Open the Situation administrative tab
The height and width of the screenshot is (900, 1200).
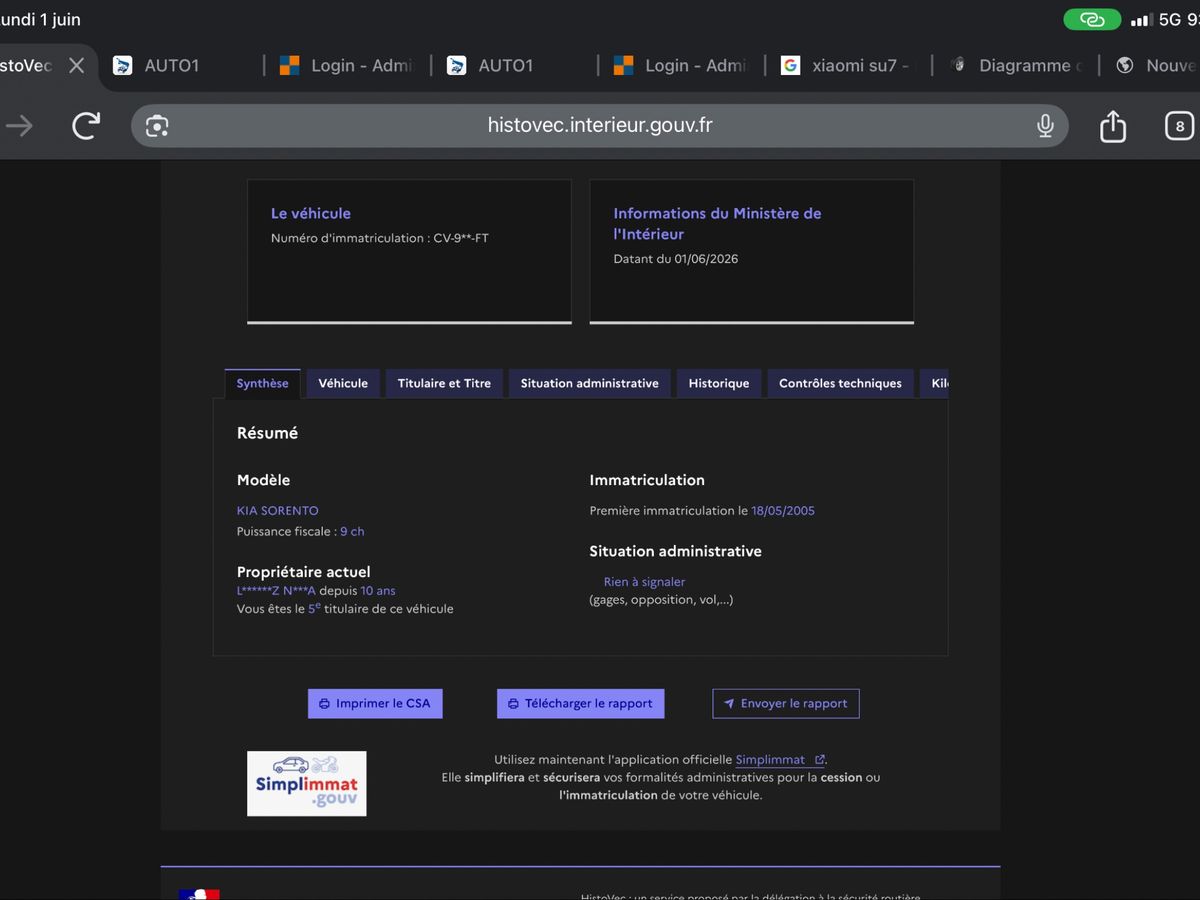point(590,384)
